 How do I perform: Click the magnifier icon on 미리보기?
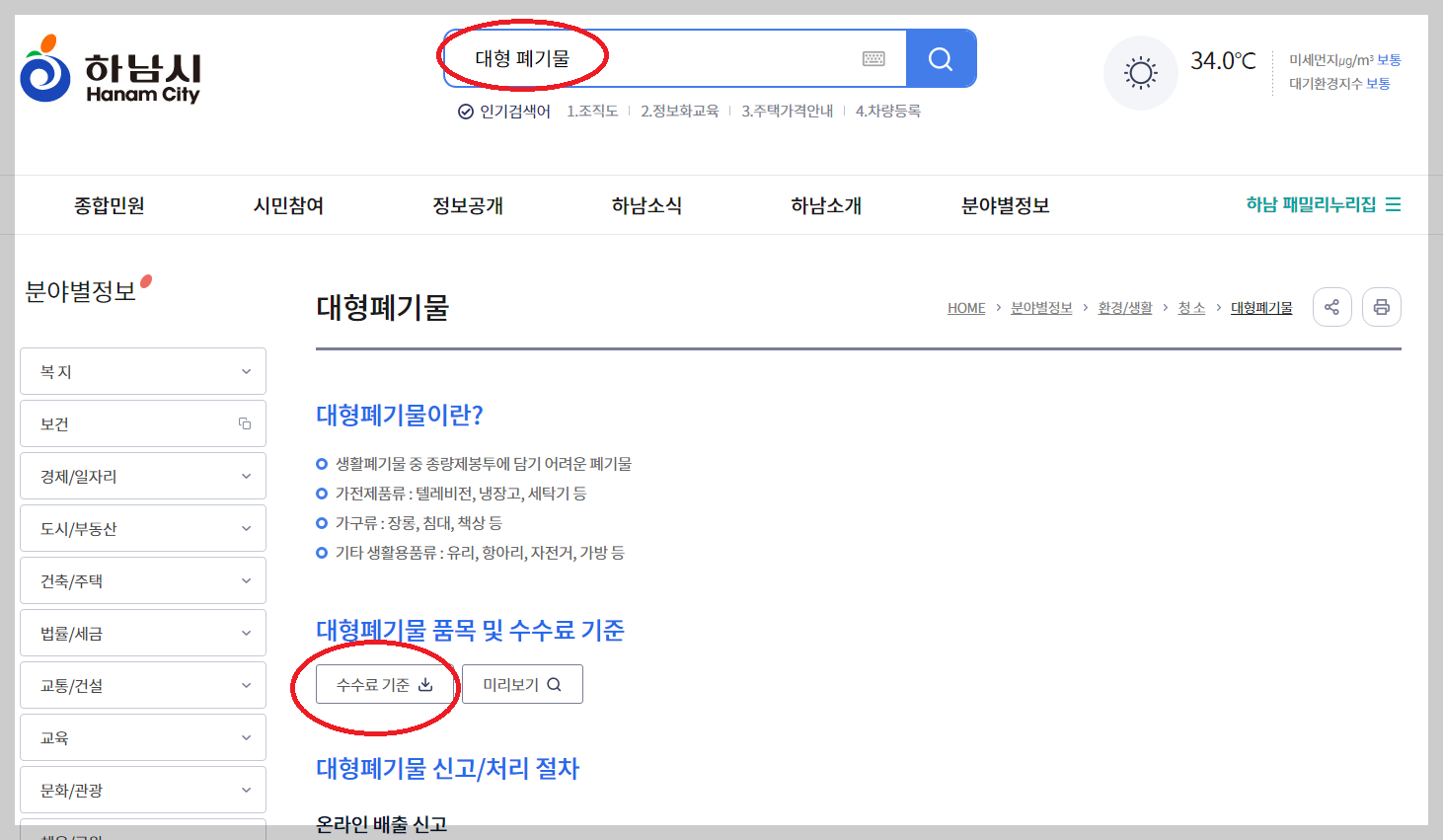(554, 684)
